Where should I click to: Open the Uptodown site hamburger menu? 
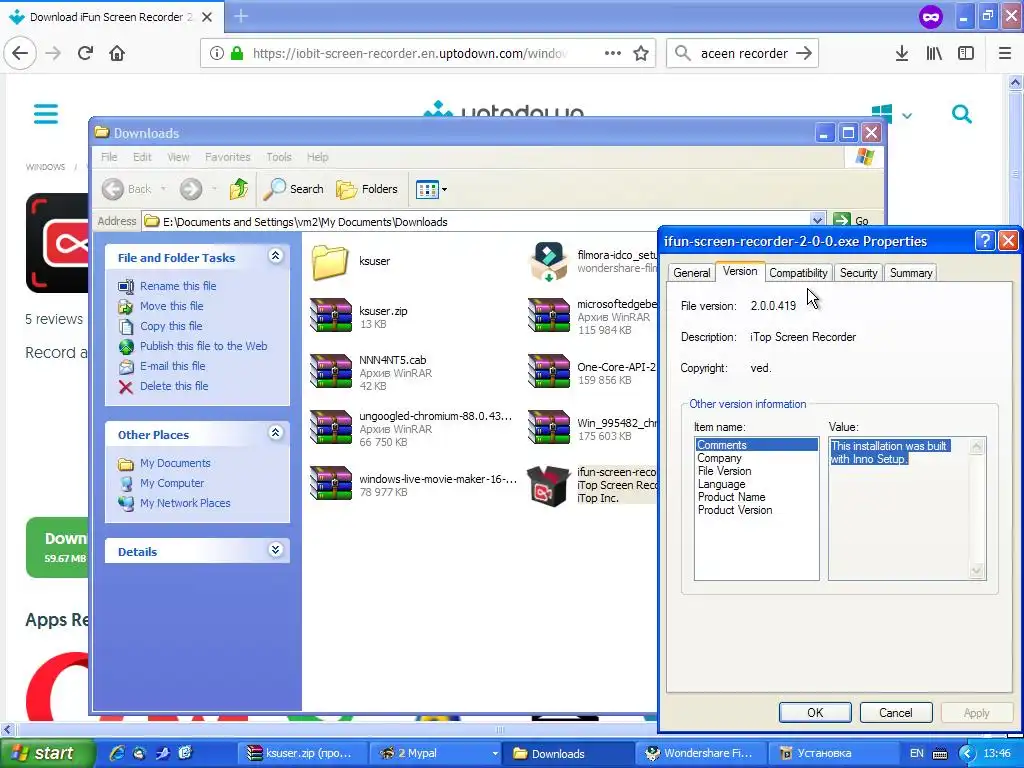(x=46, y=114)
